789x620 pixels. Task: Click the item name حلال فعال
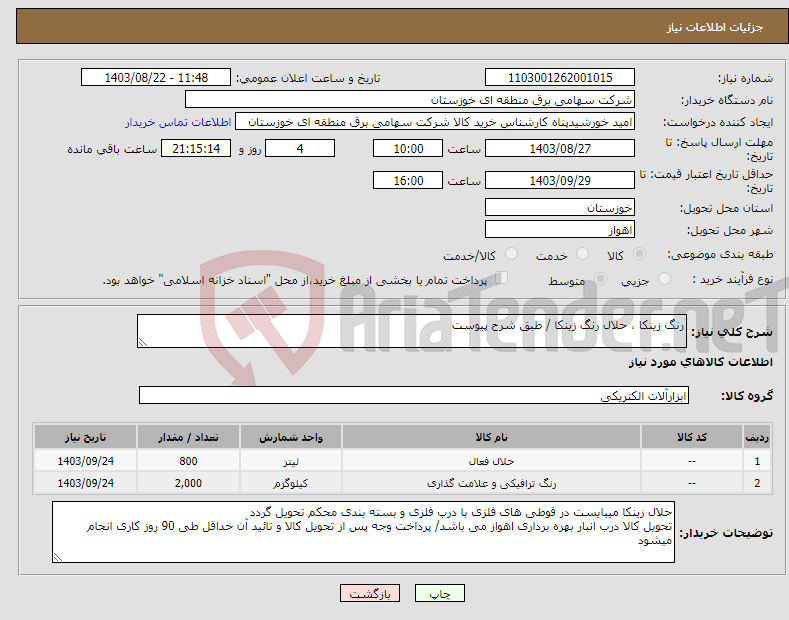click(x=491, y=461)
